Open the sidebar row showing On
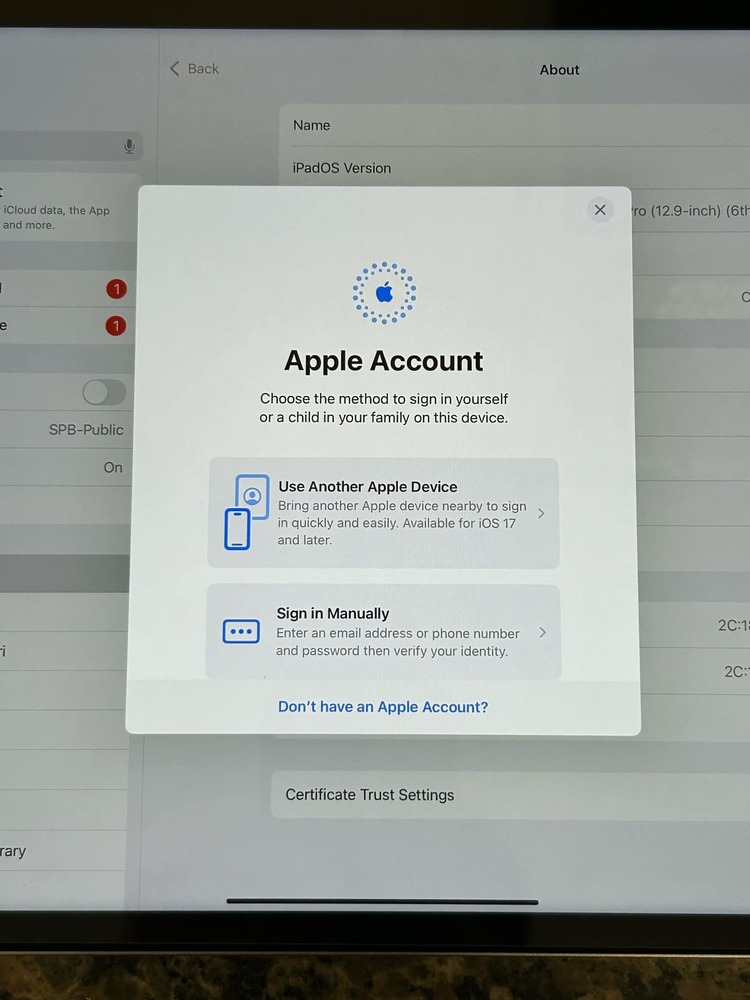The width and height of the screenshot is (750, 1000). coord(64,467)
